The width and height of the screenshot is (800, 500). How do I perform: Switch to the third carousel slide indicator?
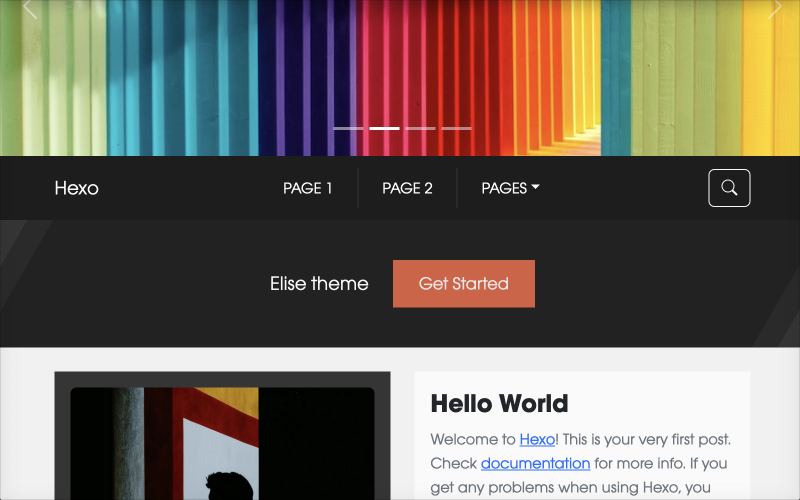(x=420, y=129)
